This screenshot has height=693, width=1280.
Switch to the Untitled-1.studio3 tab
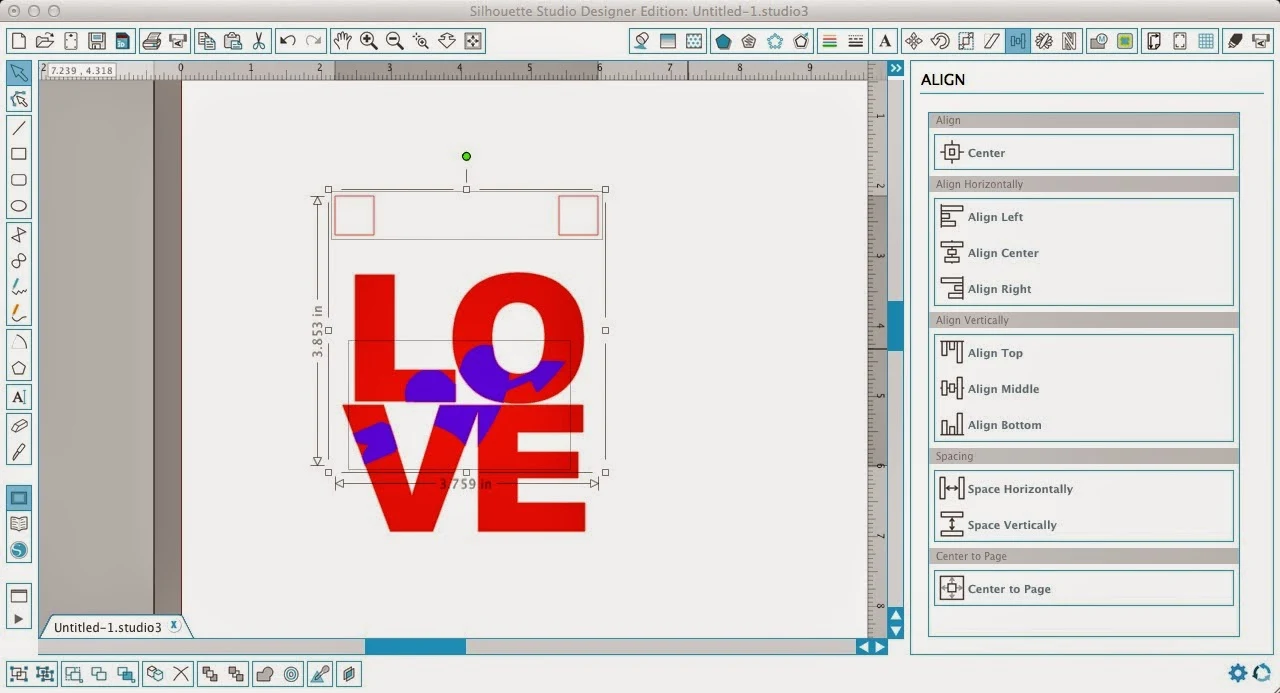(x=110, y=626)
